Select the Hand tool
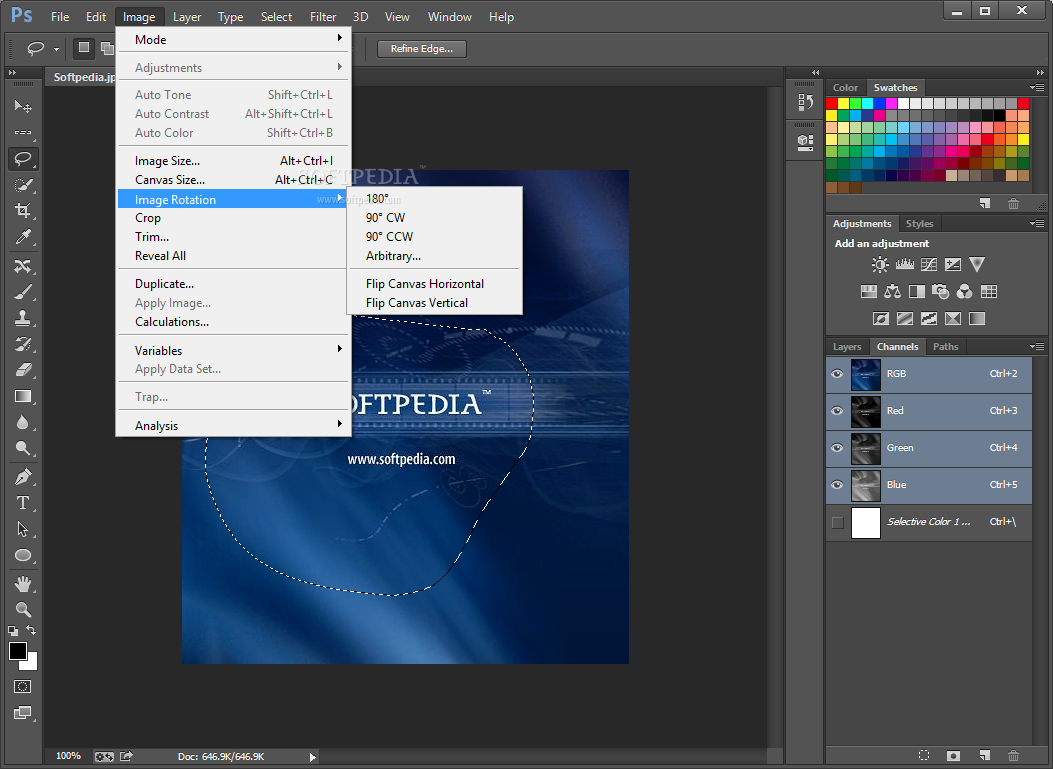Screen dimensions: 1053x769 (23, 583)
